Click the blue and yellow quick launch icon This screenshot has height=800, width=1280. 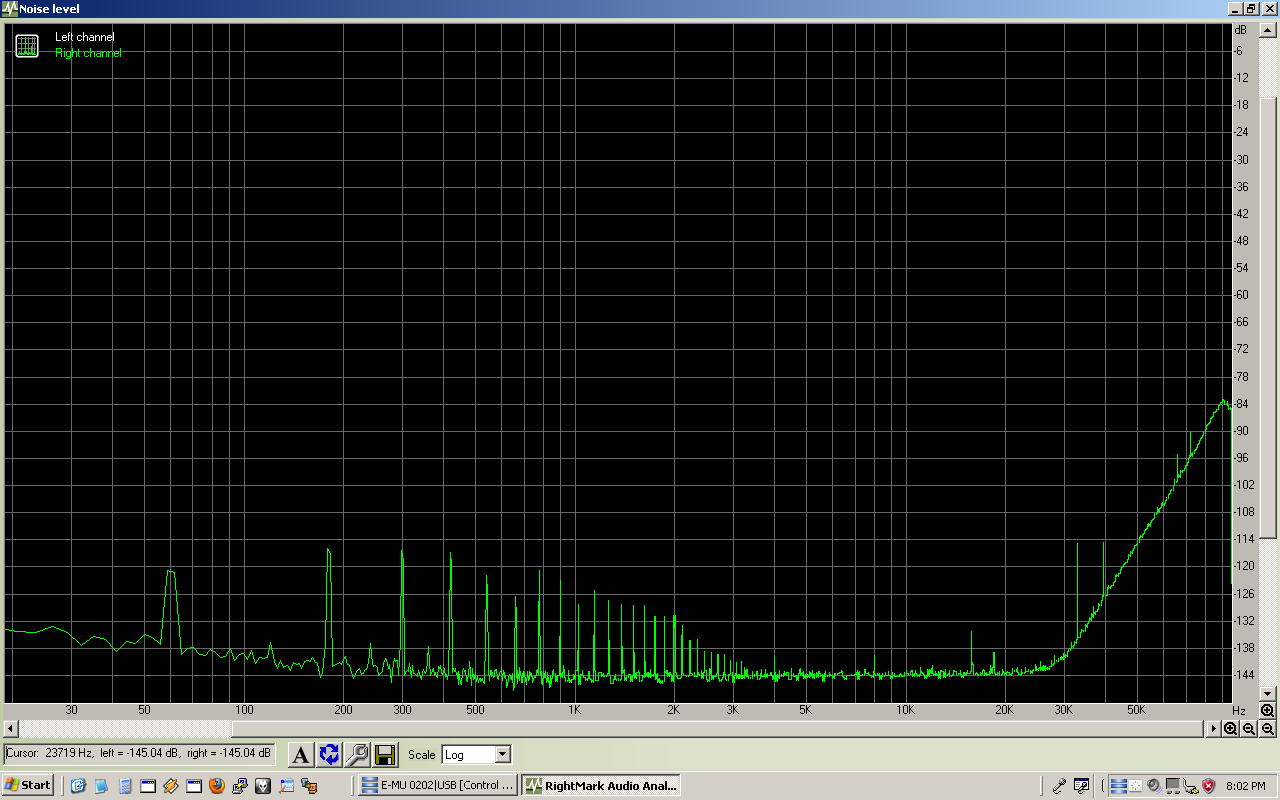[x=240, y=785]
